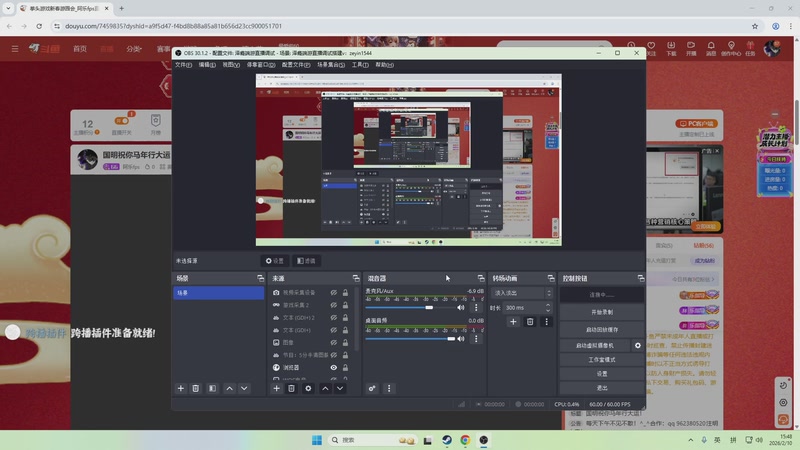Screen dimensions: 800x450
Task: Adjust the 300 ms duration stepper arrows
Action: [x=548, y=308]
